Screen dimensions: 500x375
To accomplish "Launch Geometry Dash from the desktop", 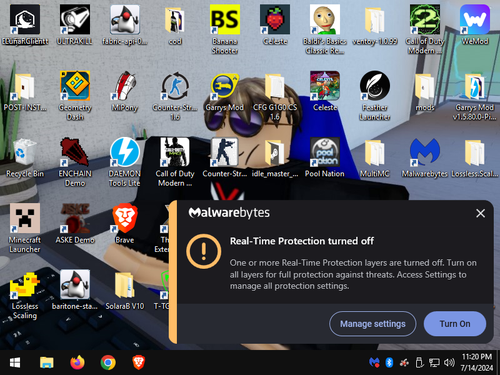I will [x=75, y=96].
